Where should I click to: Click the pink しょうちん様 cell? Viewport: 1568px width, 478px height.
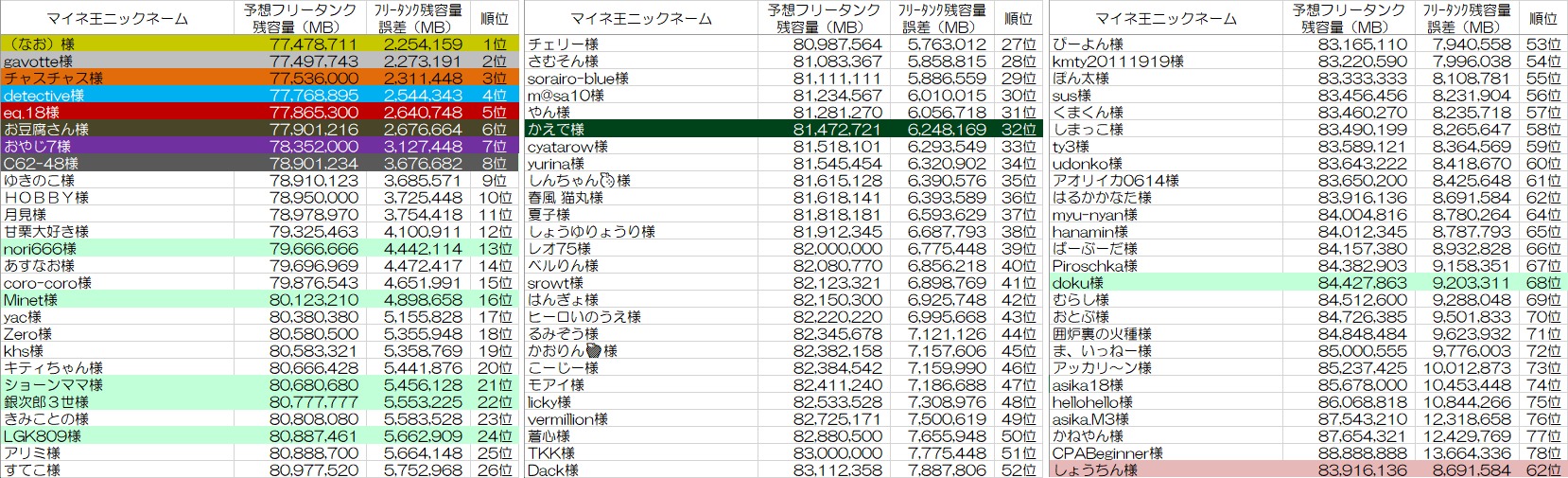(x=1165, y=470)
